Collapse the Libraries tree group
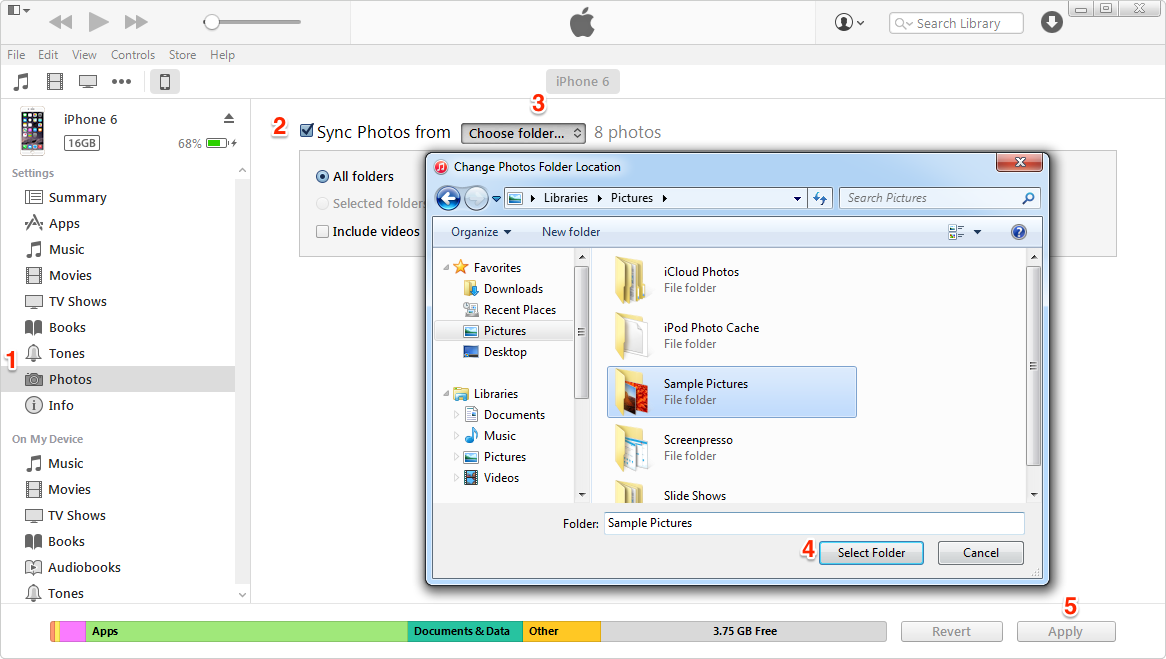The image size is (1166, 659). 446,393
